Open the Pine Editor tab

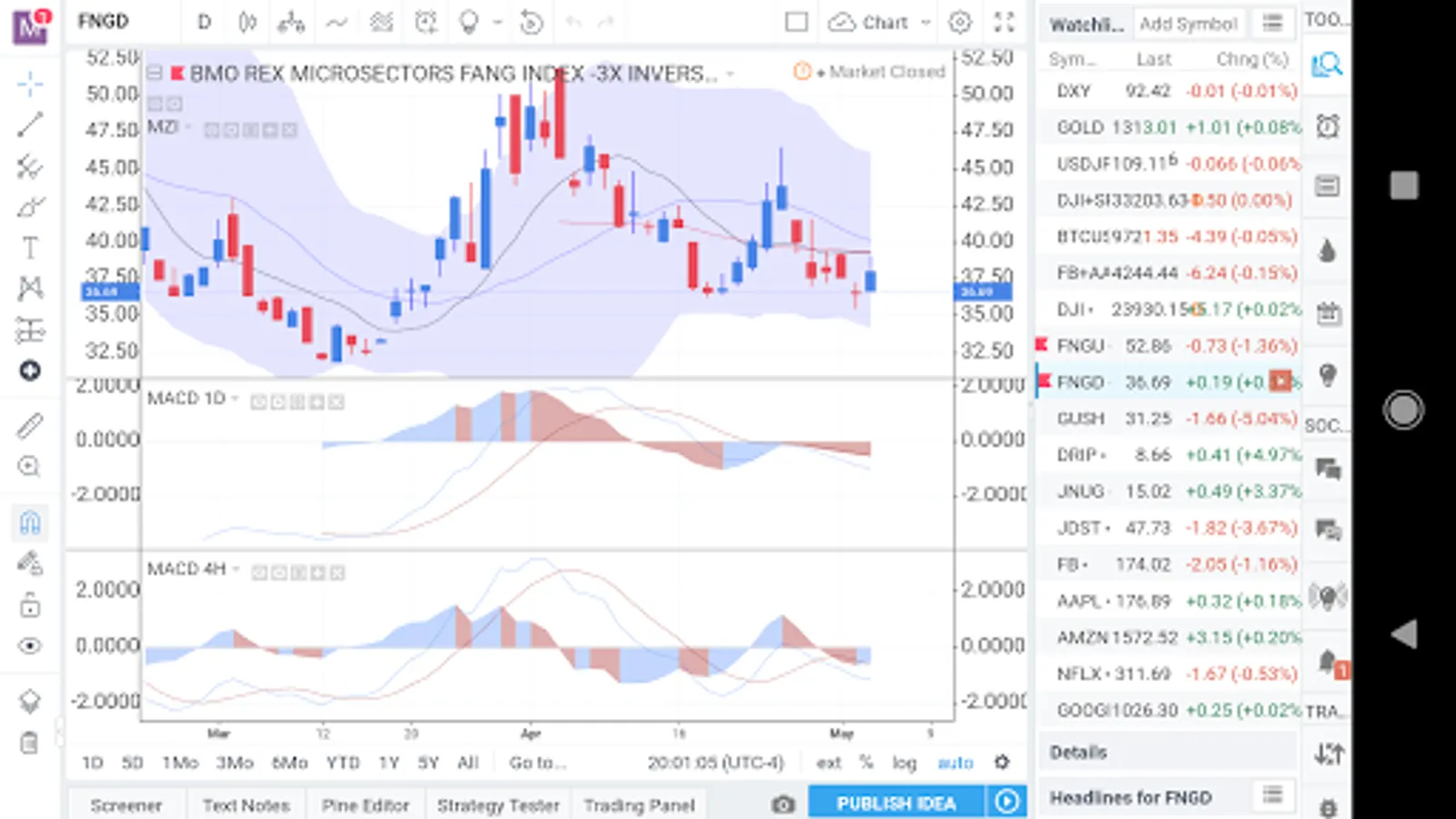365,805
